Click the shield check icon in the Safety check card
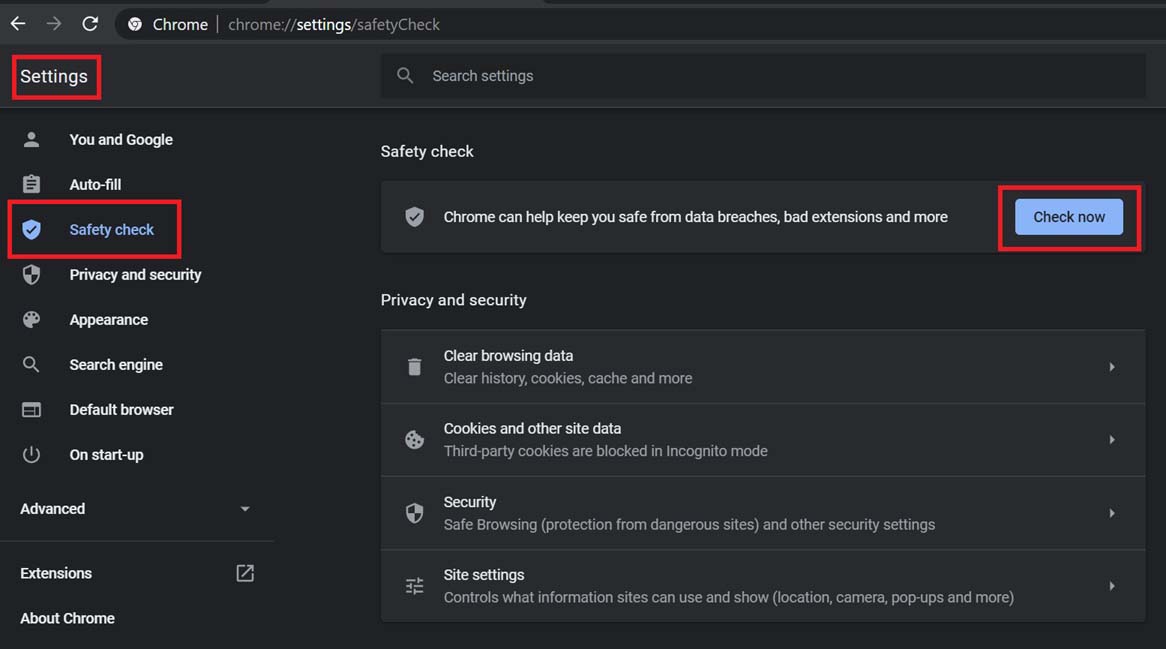 [414, 216]
